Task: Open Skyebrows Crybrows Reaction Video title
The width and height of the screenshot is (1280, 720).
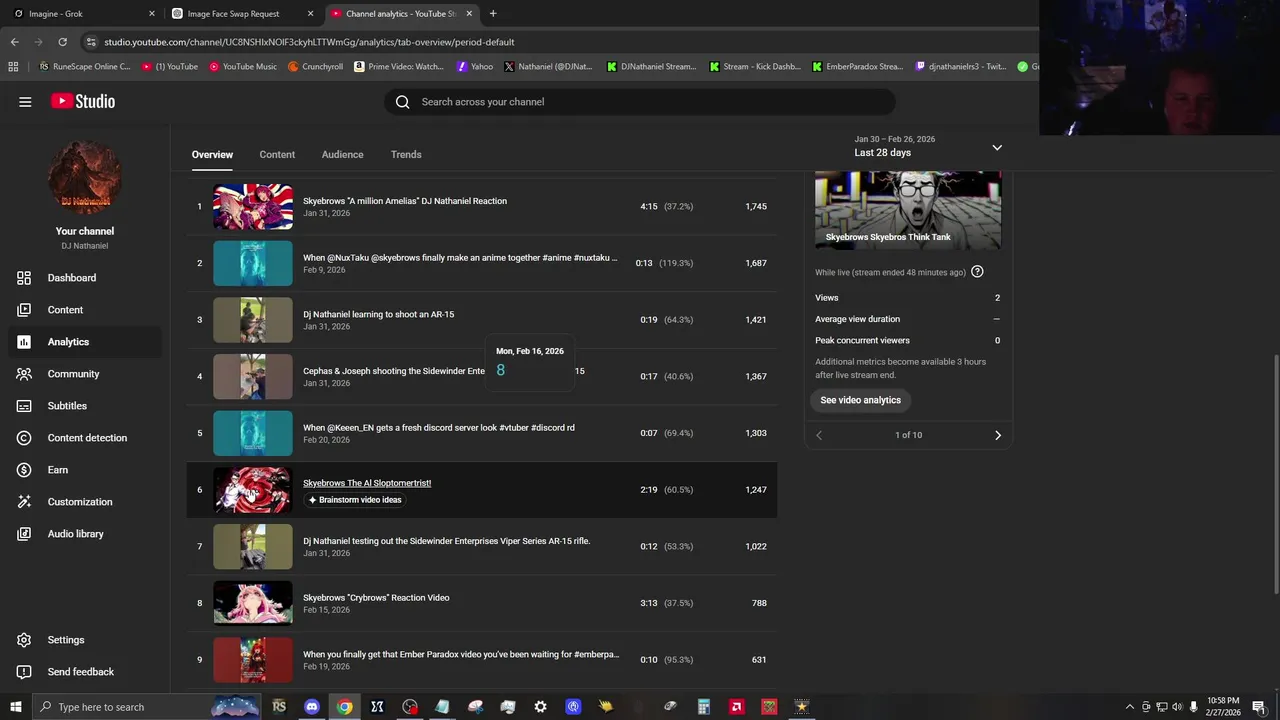Action: pos(376,598)
